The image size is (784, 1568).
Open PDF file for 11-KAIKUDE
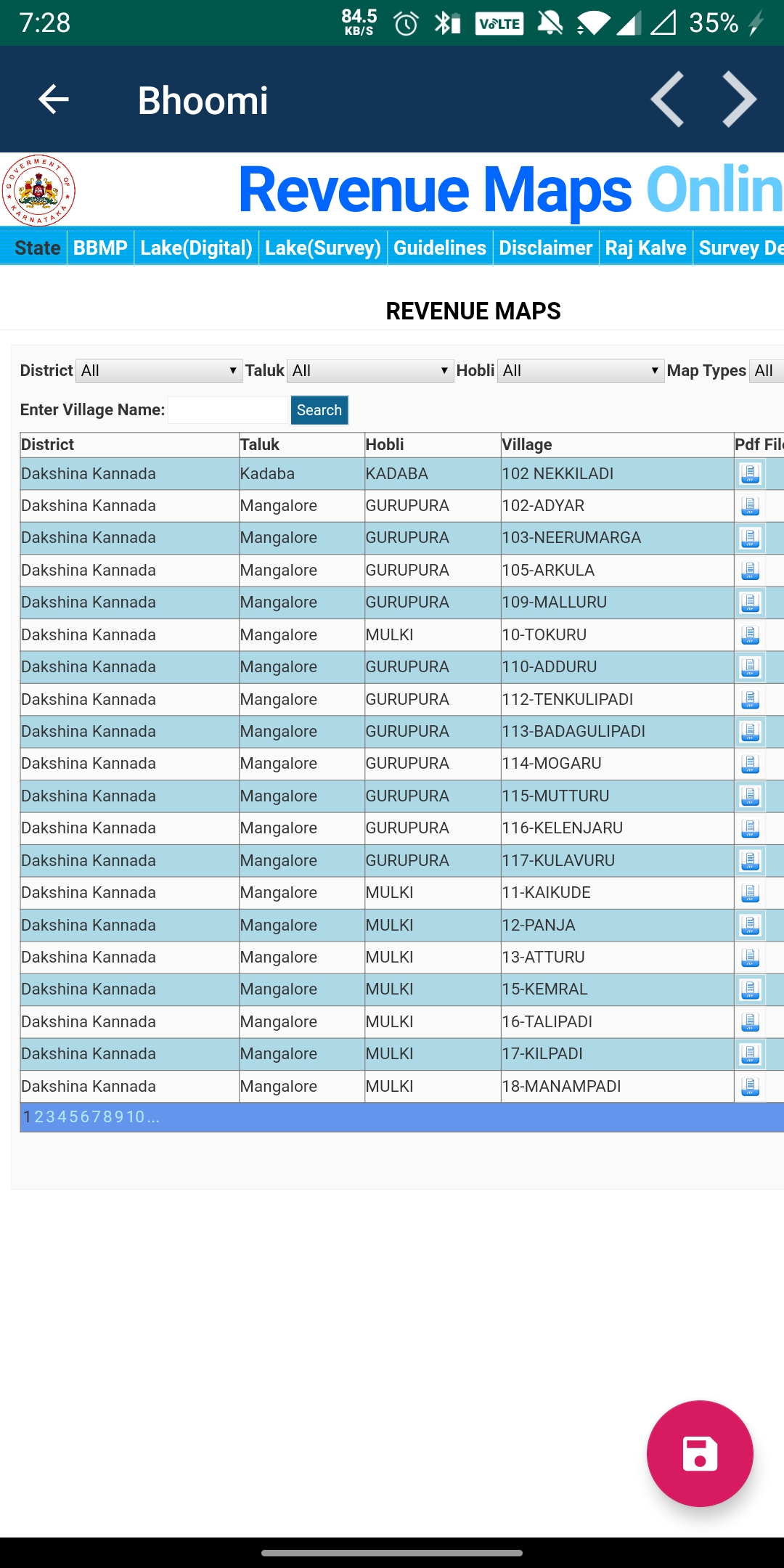click(750, 893)
